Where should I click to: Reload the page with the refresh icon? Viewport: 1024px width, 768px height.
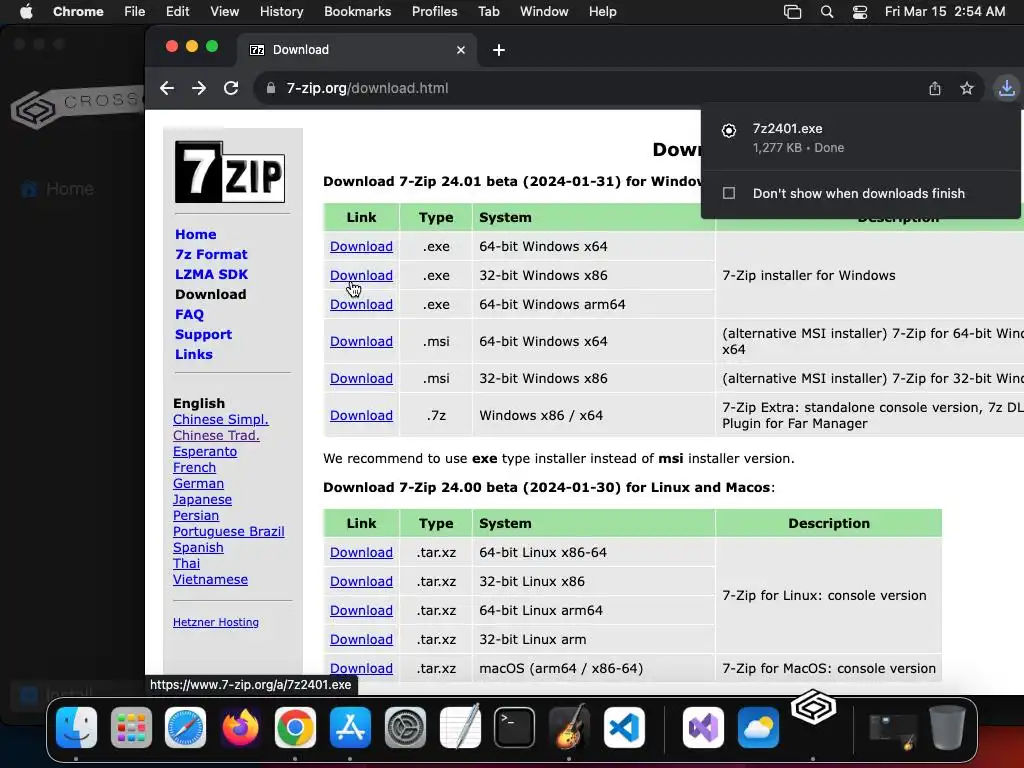pyautogui.click(x=231, y=88)
